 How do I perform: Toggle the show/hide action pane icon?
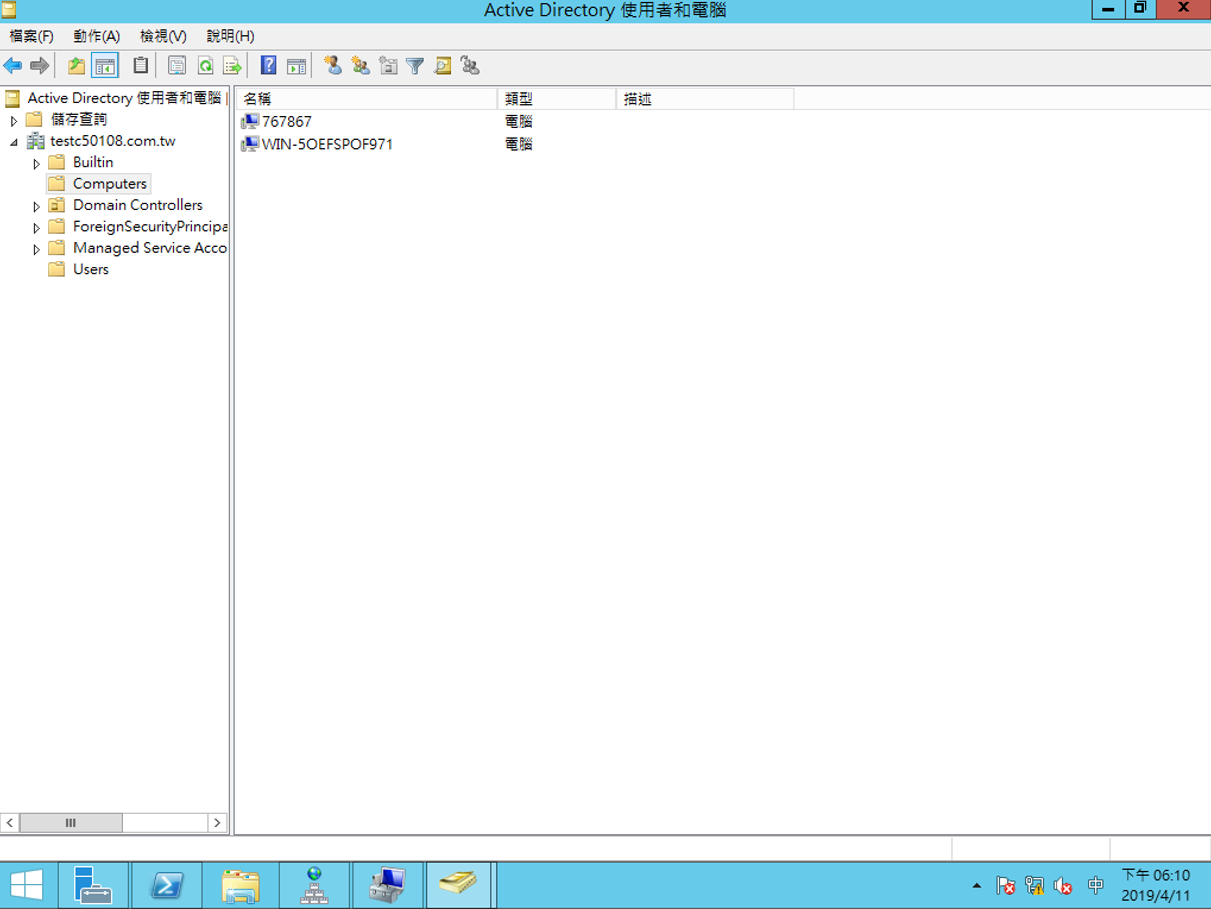tap(296, 66)
